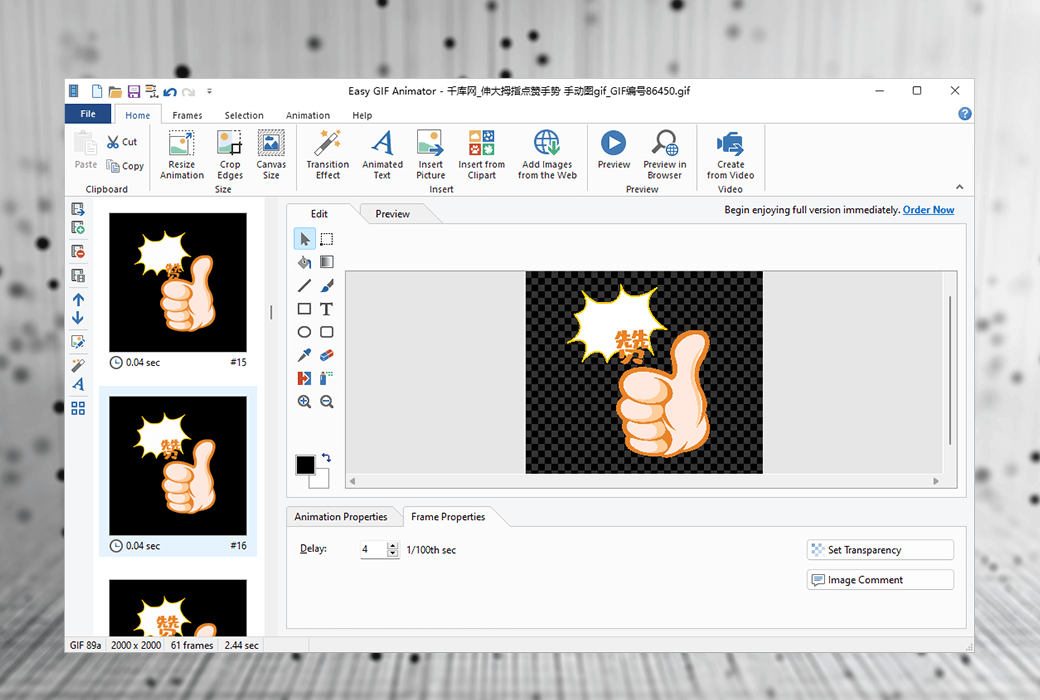1040x700 pixels.
Task: Click Crop Edges in the ribbon
Action: pos(230,155)
